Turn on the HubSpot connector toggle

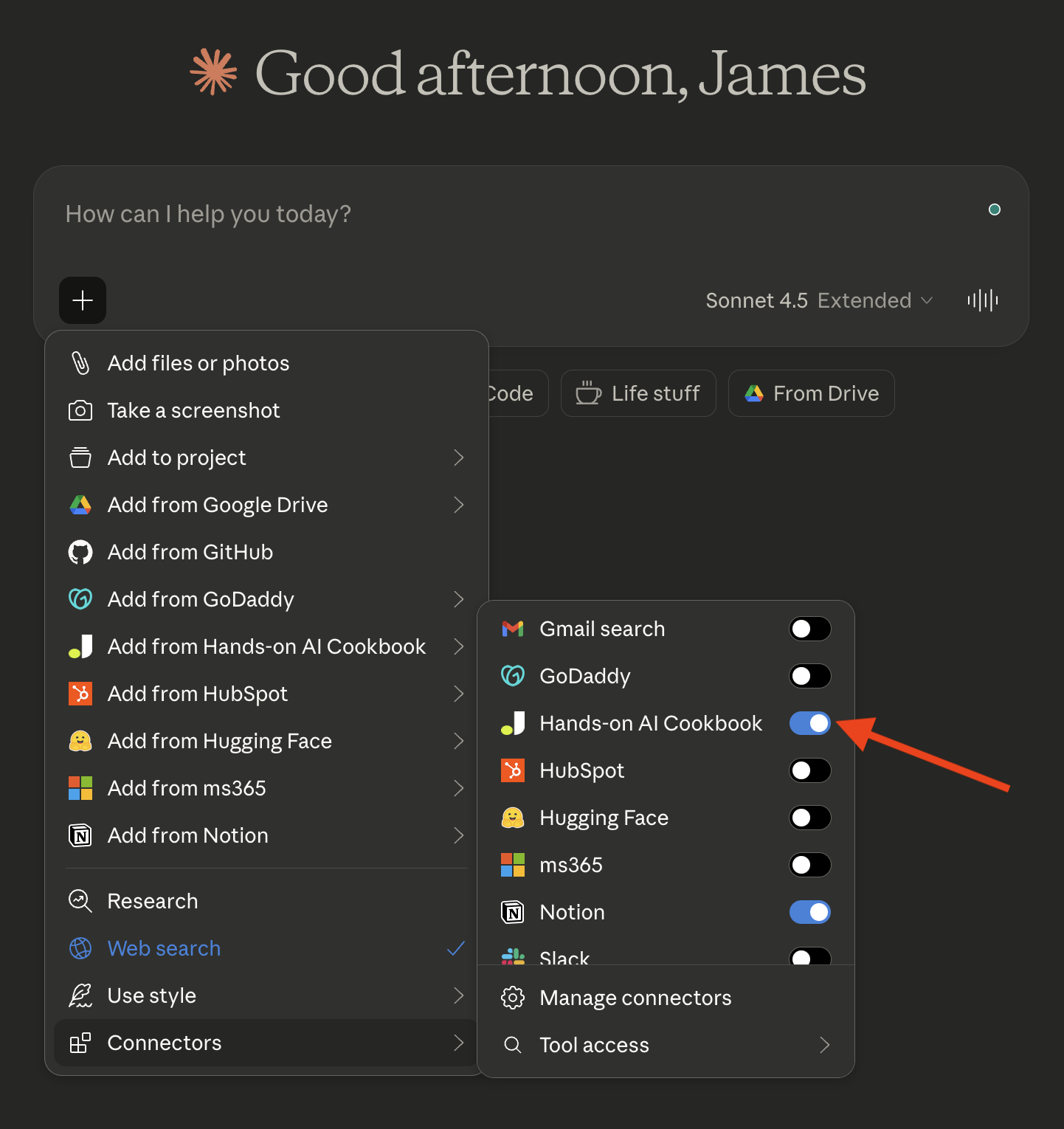click(x=809, y=770)
